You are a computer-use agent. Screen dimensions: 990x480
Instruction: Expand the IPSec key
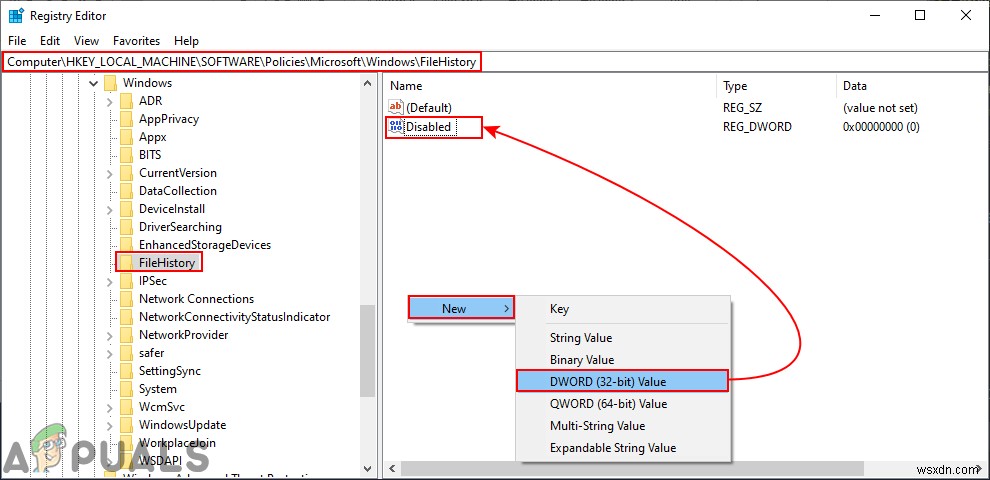point(110,281)
